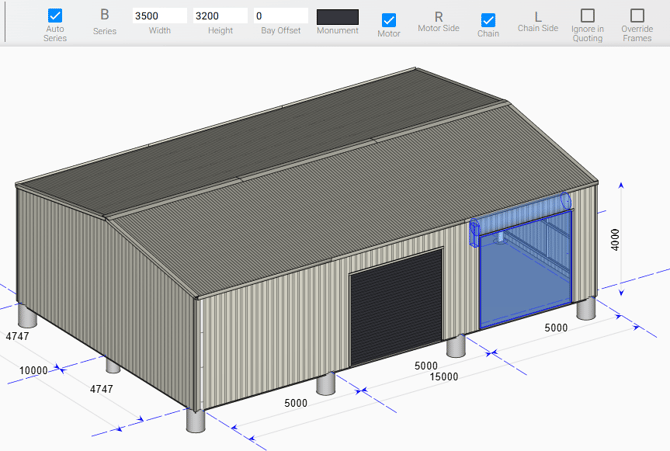This screenshot has height=451, width=670.
Task: Open the Monument color swatch
Action: [x=337, y=17]
